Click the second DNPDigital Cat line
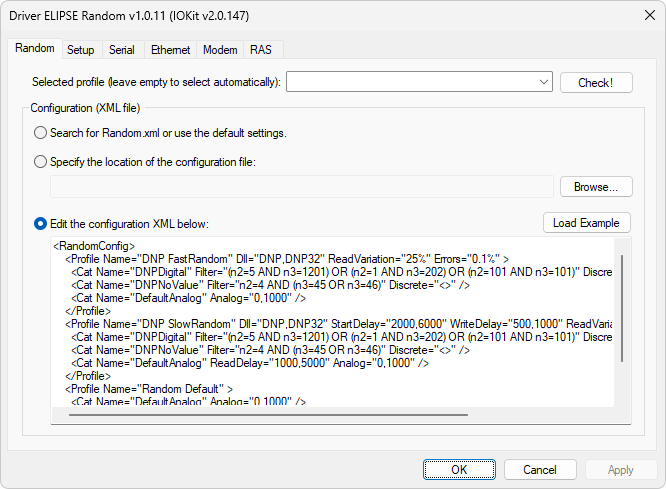666x489 pixels. [341, 337]
